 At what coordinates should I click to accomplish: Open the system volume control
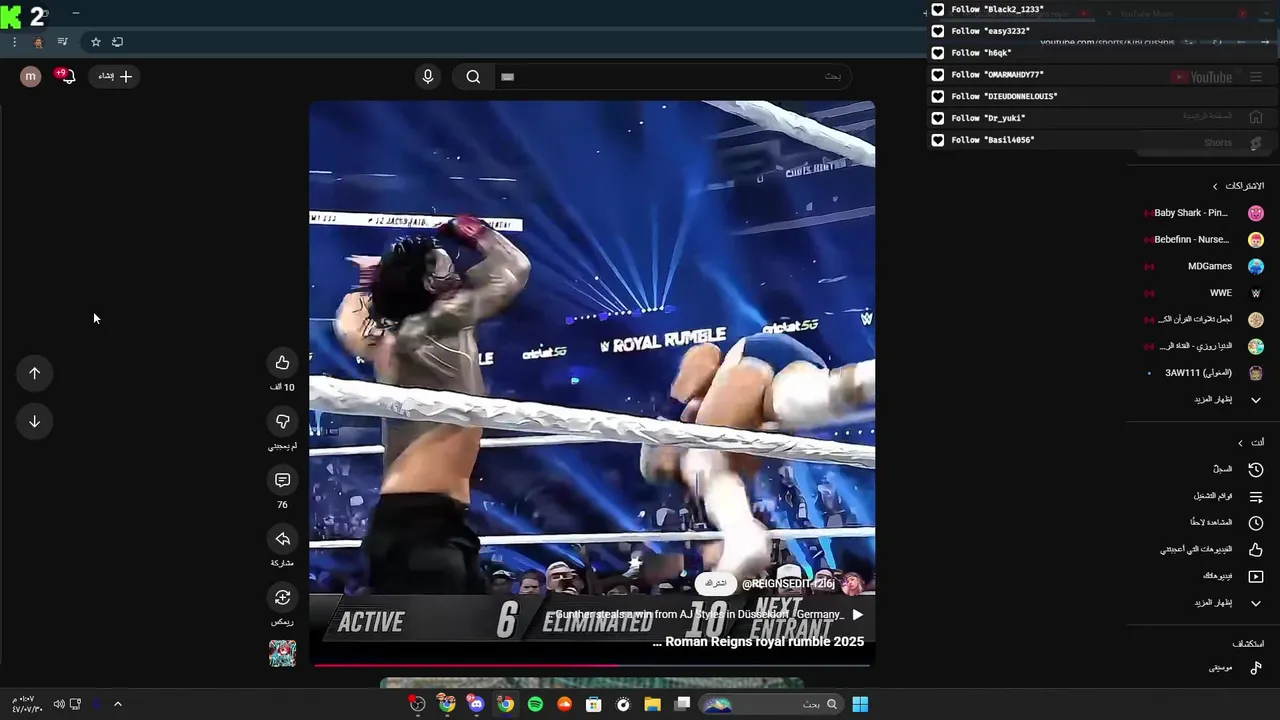(59, 704)
